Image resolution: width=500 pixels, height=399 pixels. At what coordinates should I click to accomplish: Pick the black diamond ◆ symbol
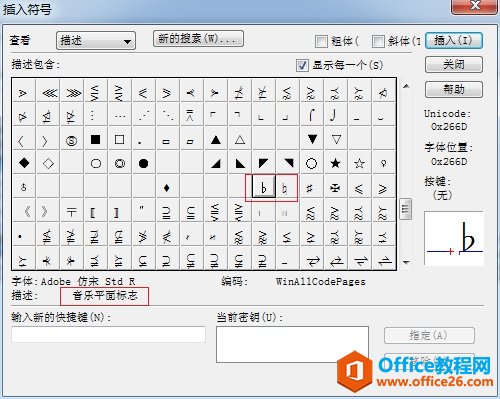coord(24,163)
